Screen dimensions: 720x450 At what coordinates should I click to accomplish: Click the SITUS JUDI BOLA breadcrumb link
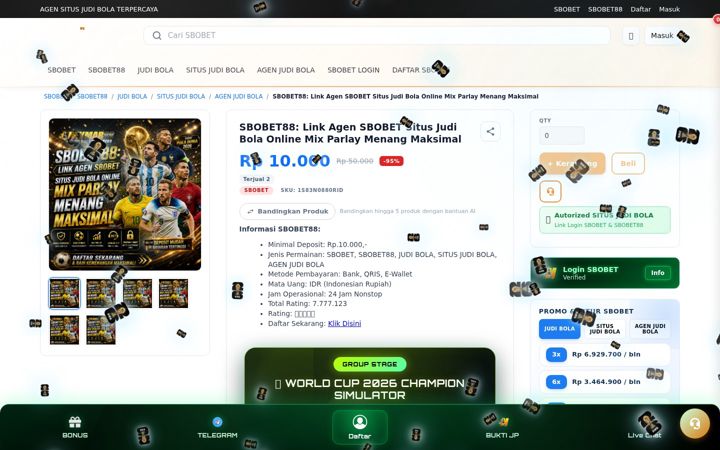[181, 96]
